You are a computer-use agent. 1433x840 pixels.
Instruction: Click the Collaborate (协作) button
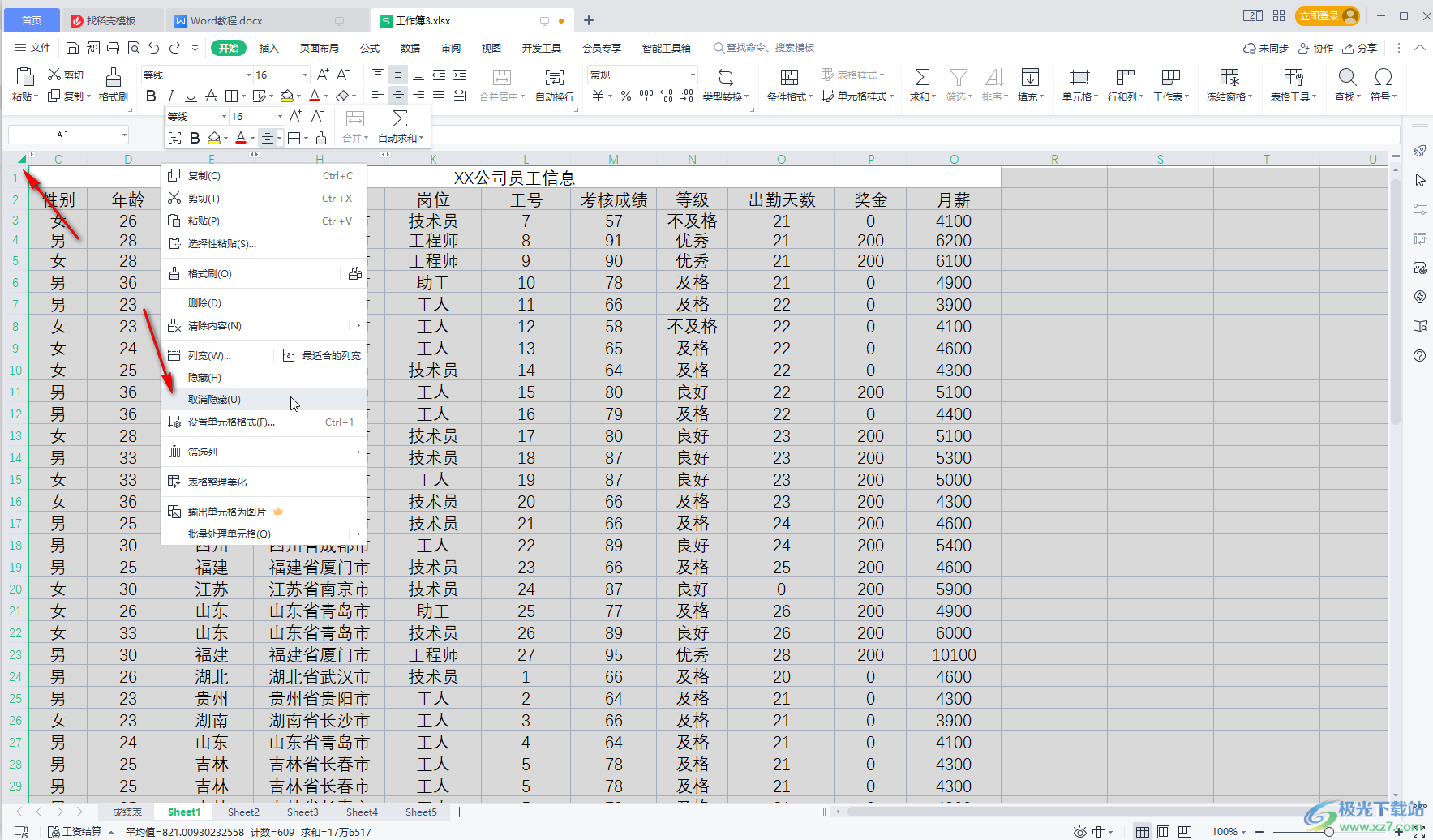(x=1316, y=48)
